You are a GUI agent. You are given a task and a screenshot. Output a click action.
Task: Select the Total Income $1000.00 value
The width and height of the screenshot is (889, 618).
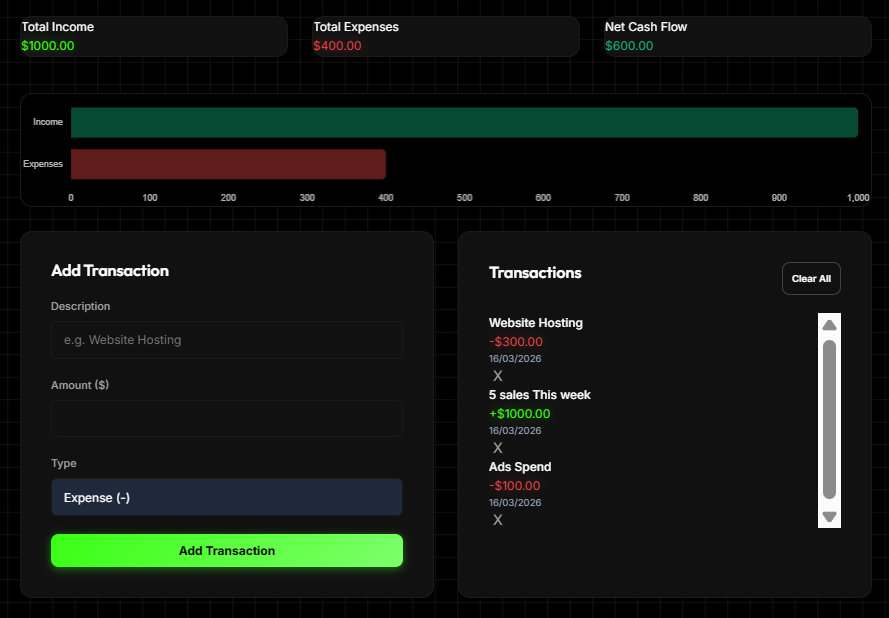[48, 46]
